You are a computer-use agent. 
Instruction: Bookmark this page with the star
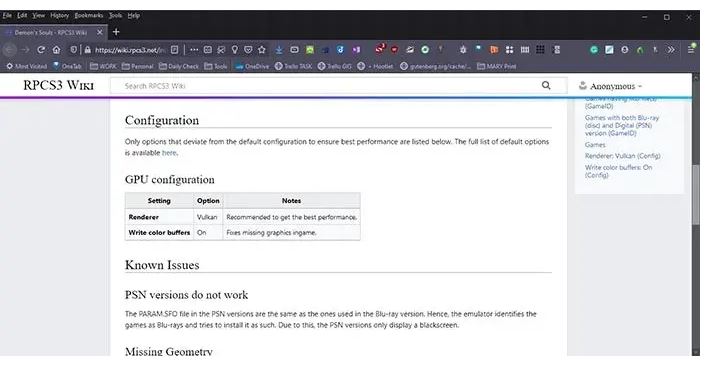tap(262, 50)
